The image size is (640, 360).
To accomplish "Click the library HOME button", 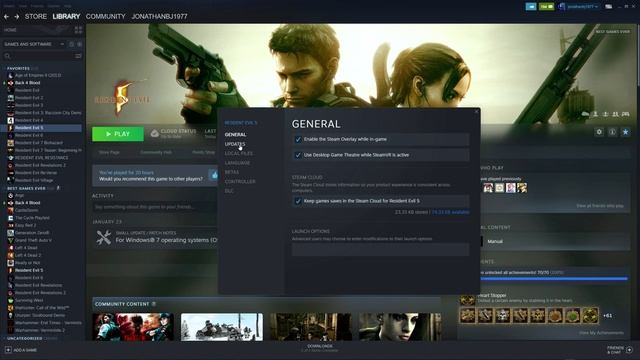I will click(x=10, y=30).
